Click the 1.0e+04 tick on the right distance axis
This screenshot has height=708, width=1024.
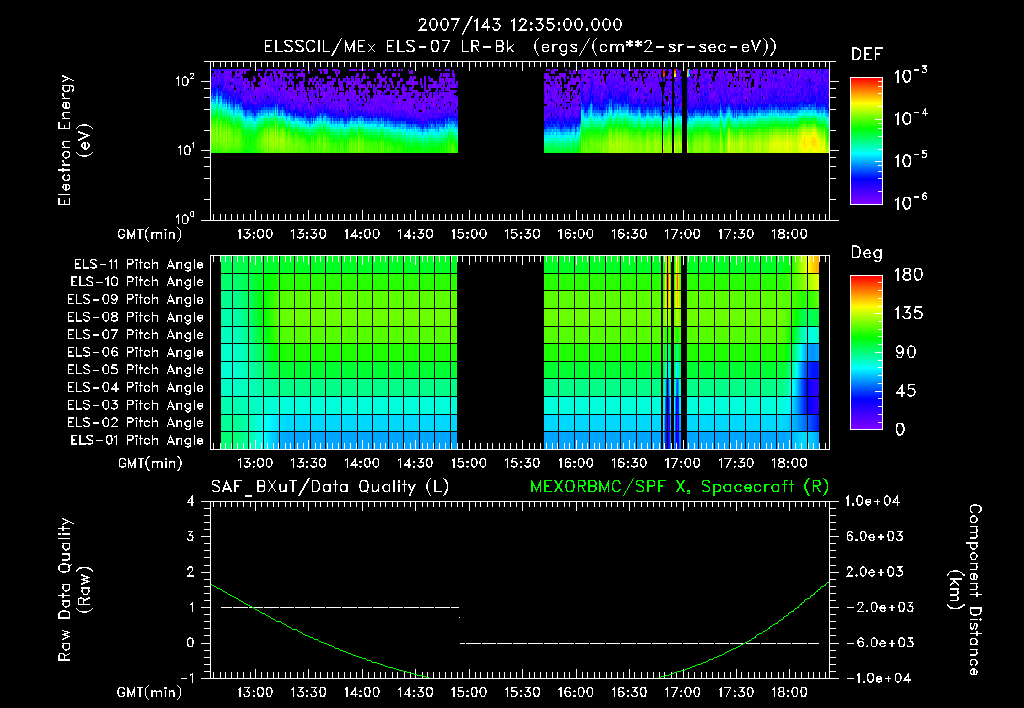pyautogui.click(x=872, y=501)
